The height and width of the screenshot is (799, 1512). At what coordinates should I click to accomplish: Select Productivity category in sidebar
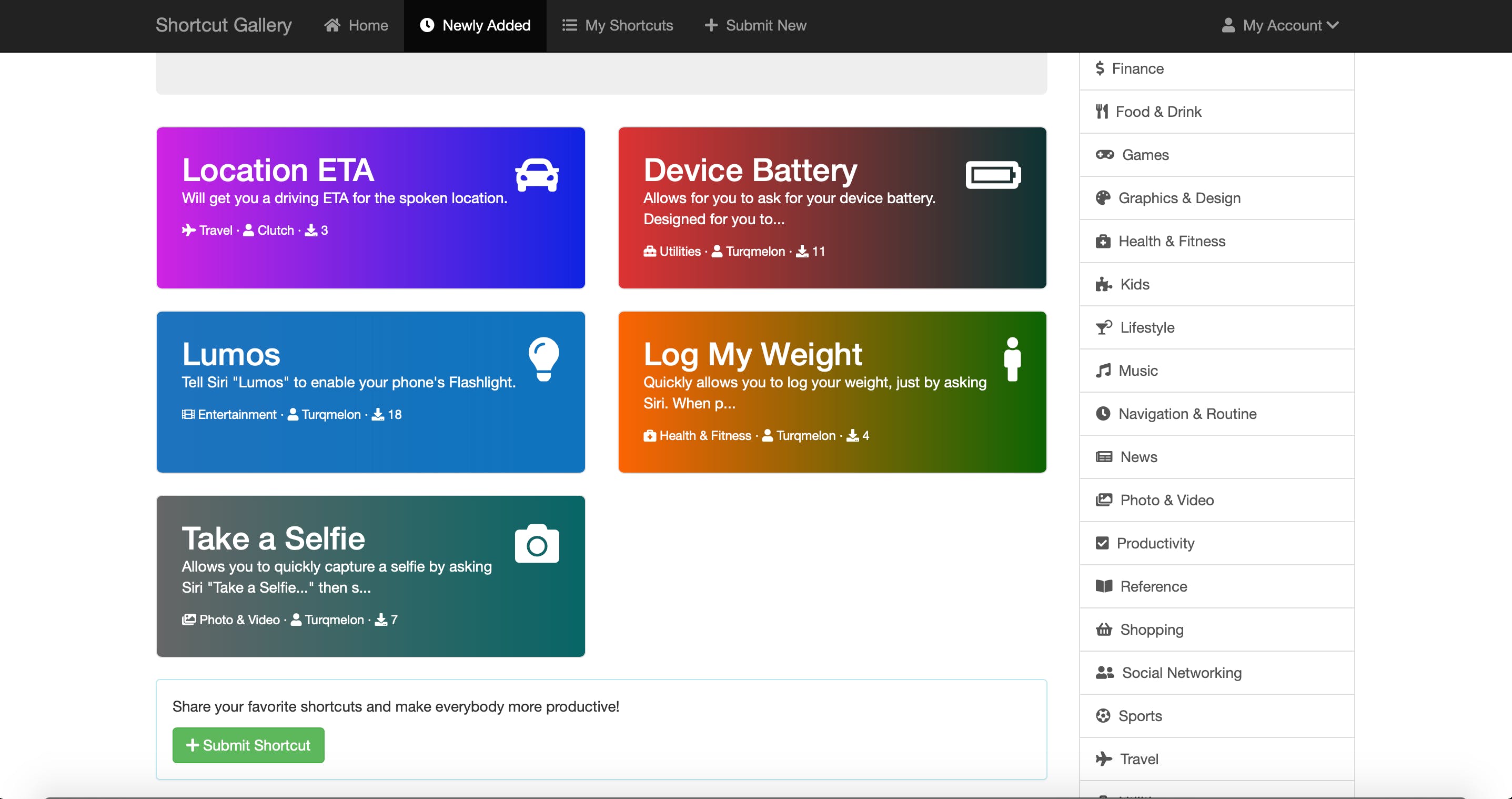(1217, 543)
